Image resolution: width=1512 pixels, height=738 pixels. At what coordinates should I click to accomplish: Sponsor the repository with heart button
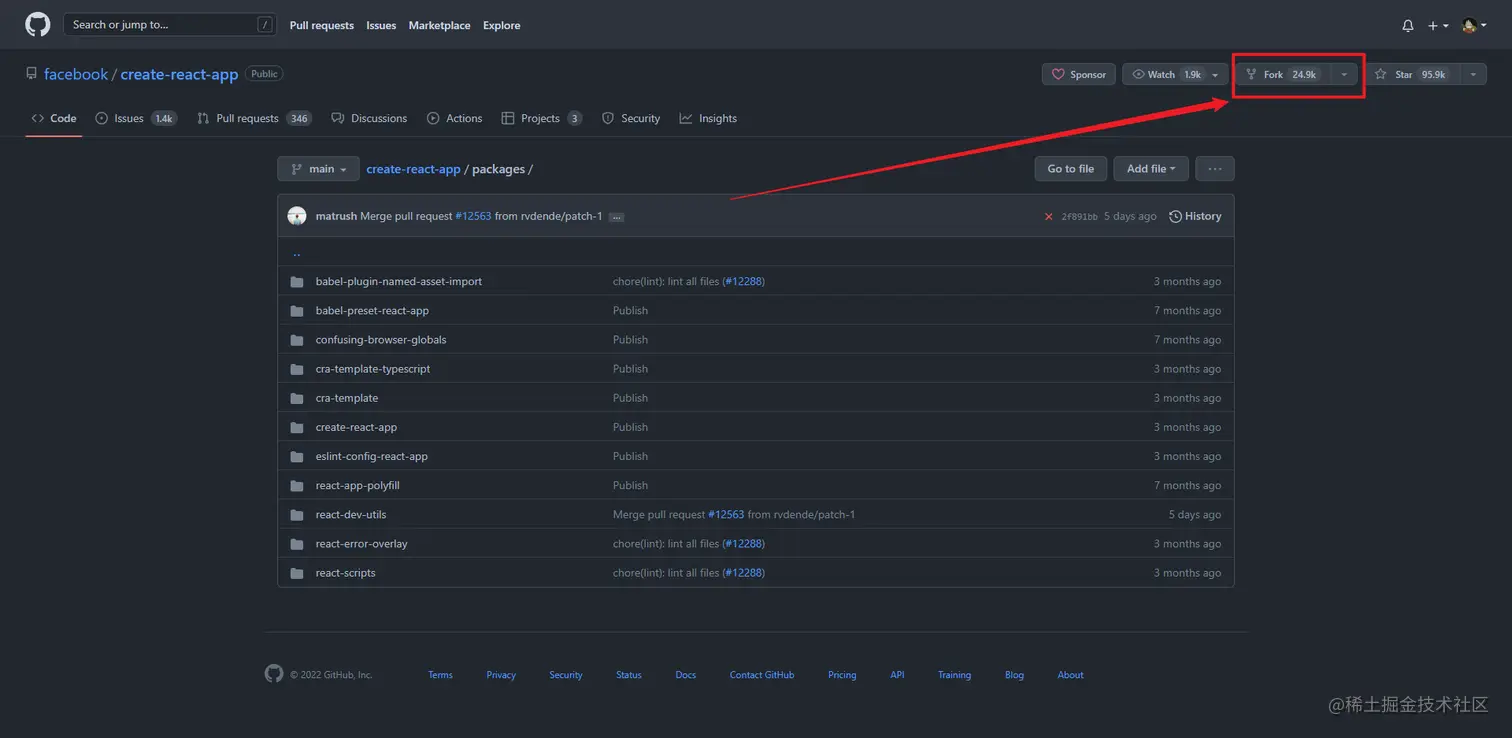(x=1079, y=74)
